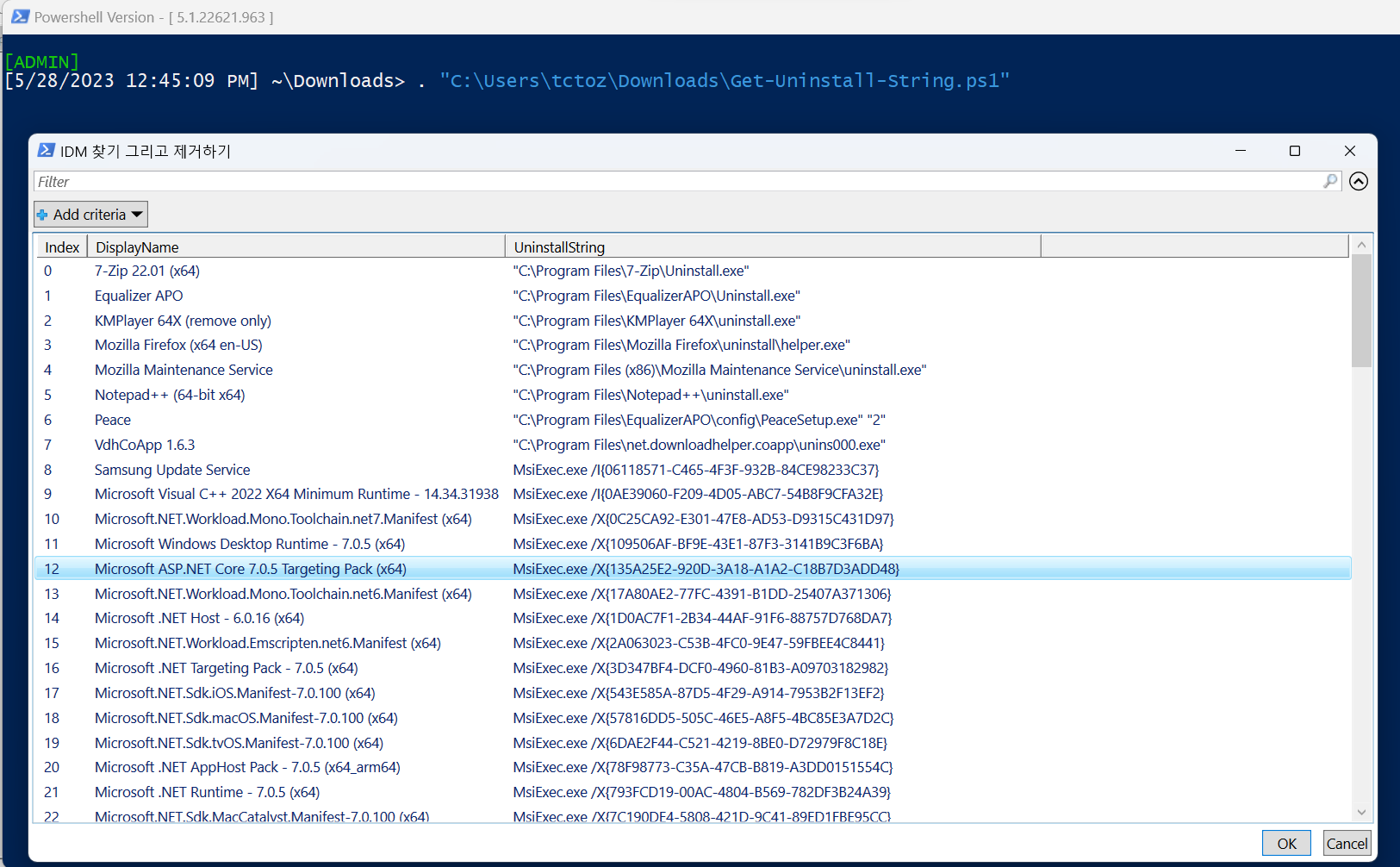
Task: Click the Cancel button
Action: [1347, 844]
